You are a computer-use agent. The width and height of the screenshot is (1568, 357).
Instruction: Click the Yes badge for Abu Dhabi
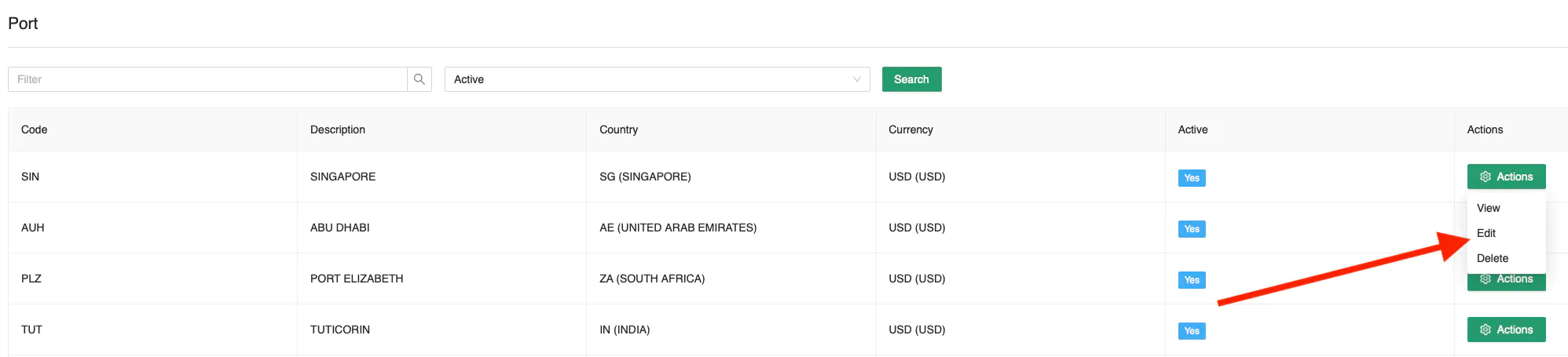click(x=1192, y=229)
